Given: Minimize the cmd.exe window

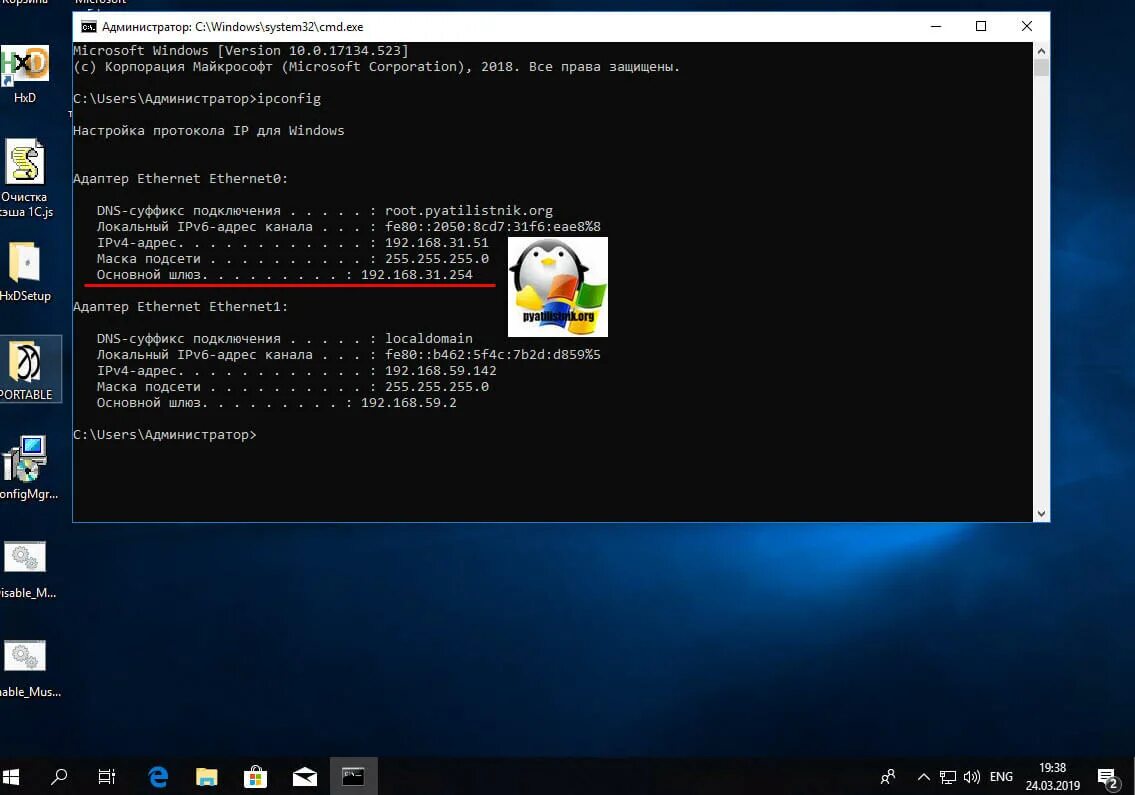Looking at the screenshot, I should point(936,27).
